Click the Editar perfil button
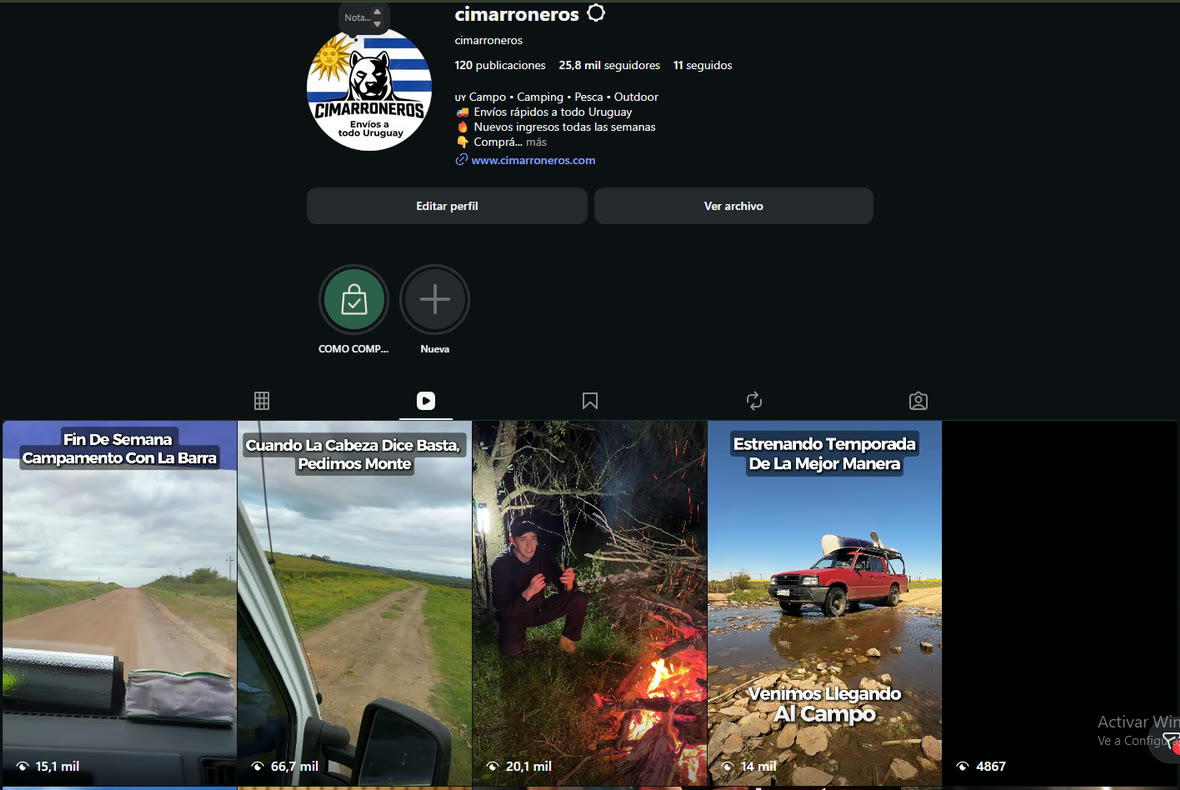 coord(447,206)
